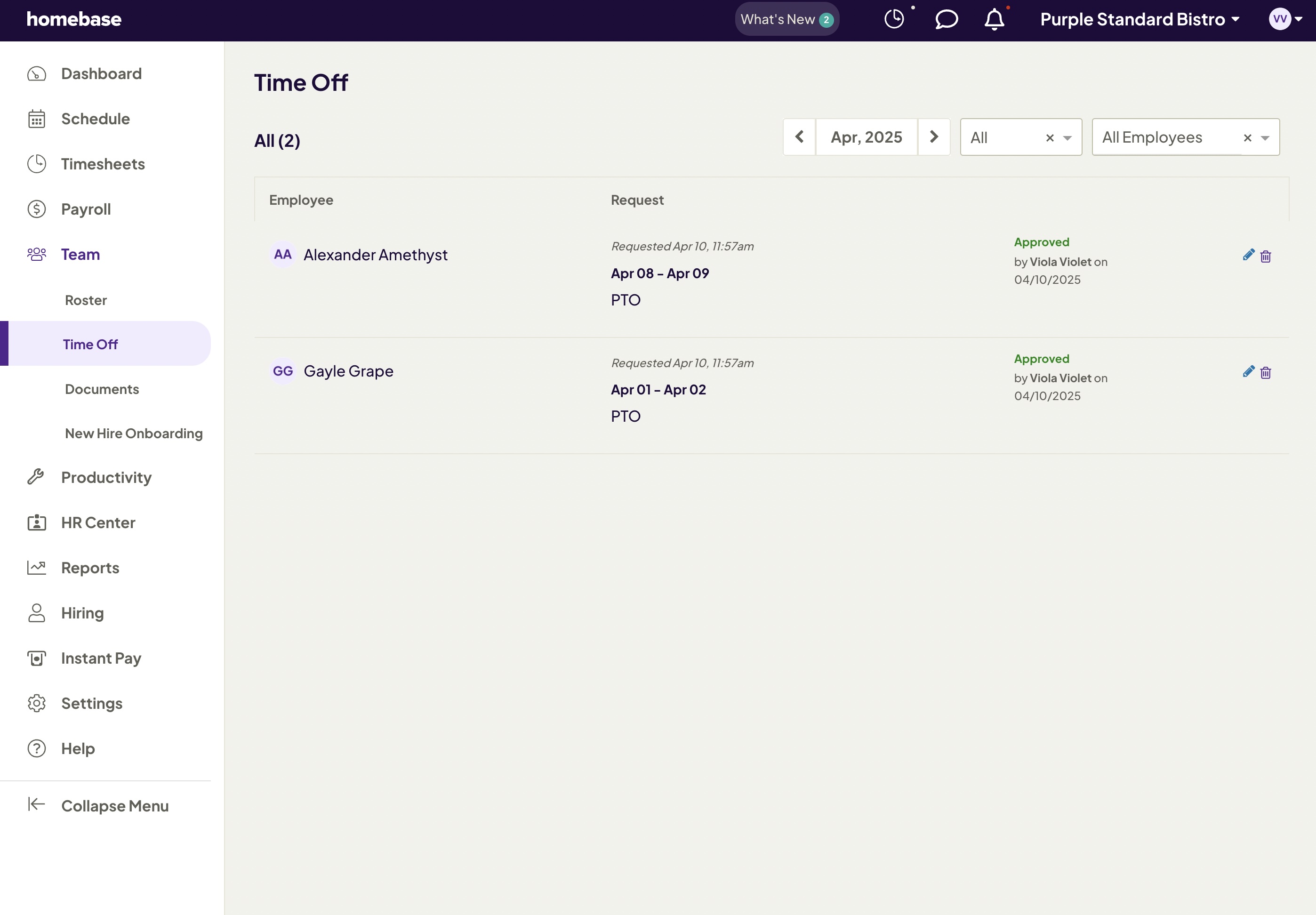This screenshot has height=915, width=1316.
Task: Delete Gayle Grape's PTO request
Action: (x=1266, y=373)
